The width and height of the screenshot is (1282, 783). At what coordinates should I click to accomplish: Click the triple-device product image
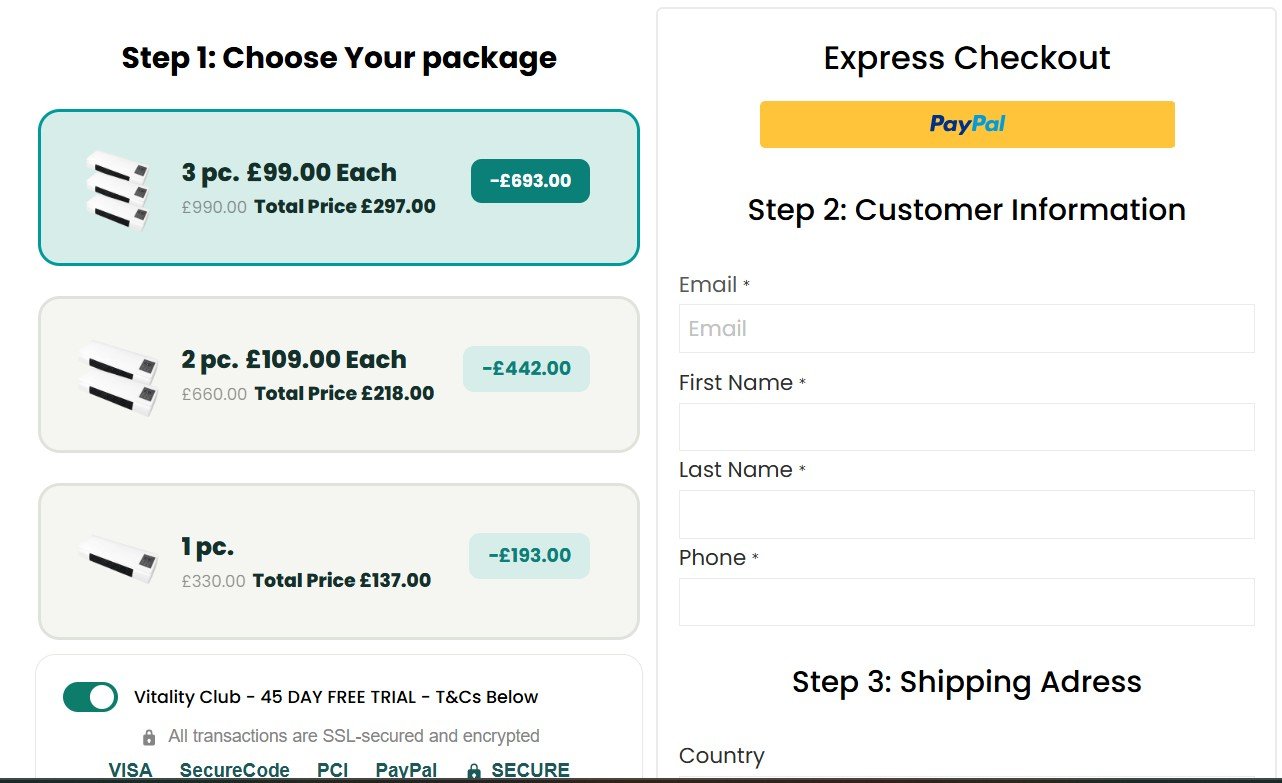tap(117, 189)
